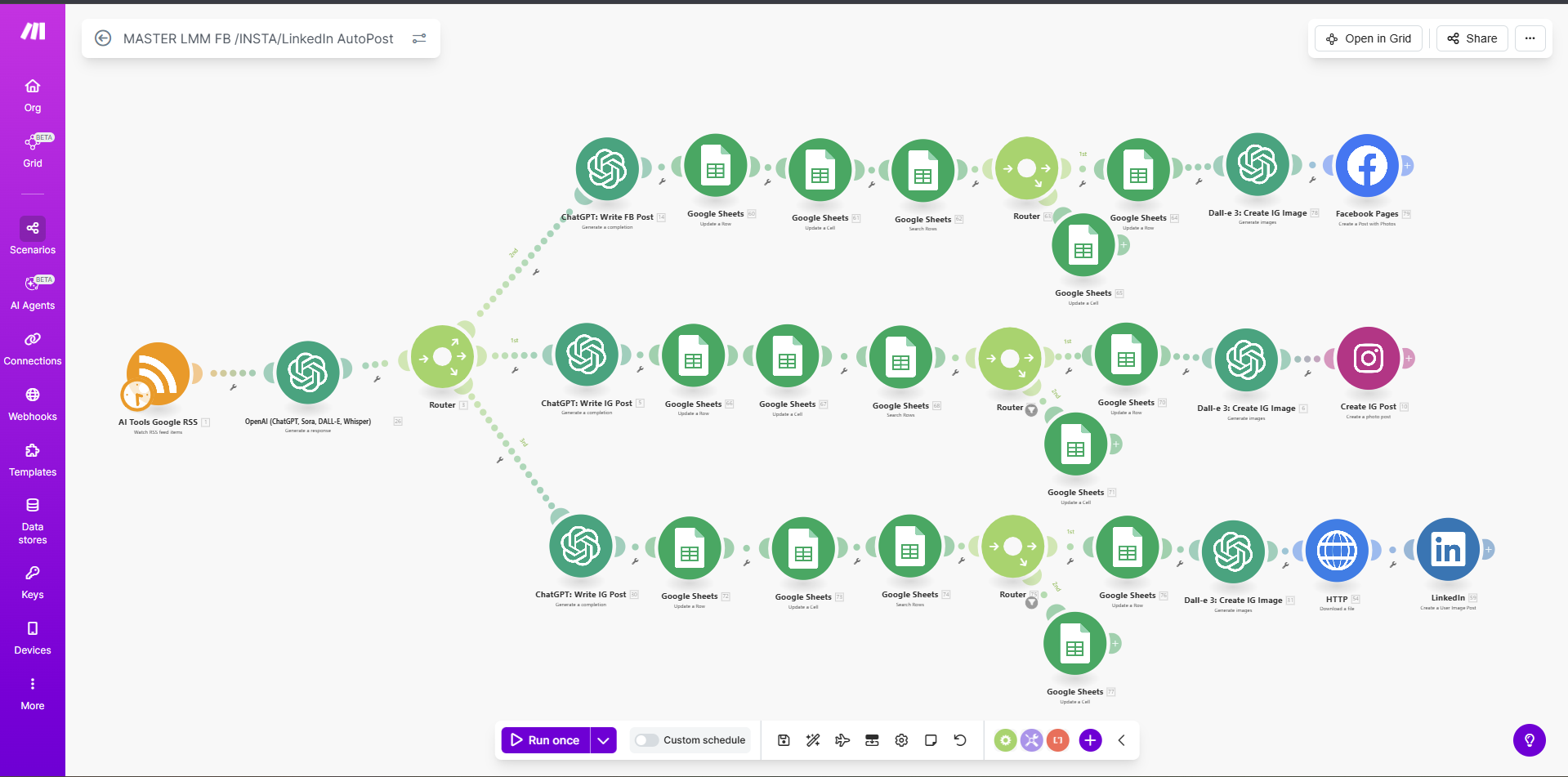Open the three-dot more options menu
The width and height of the screenshot is (1568, 777).
click(1530, 38)
